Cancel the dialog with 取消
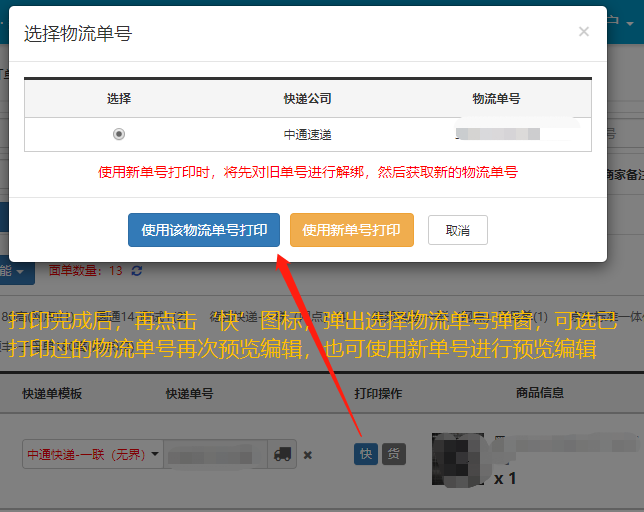 tap(457, 230)
